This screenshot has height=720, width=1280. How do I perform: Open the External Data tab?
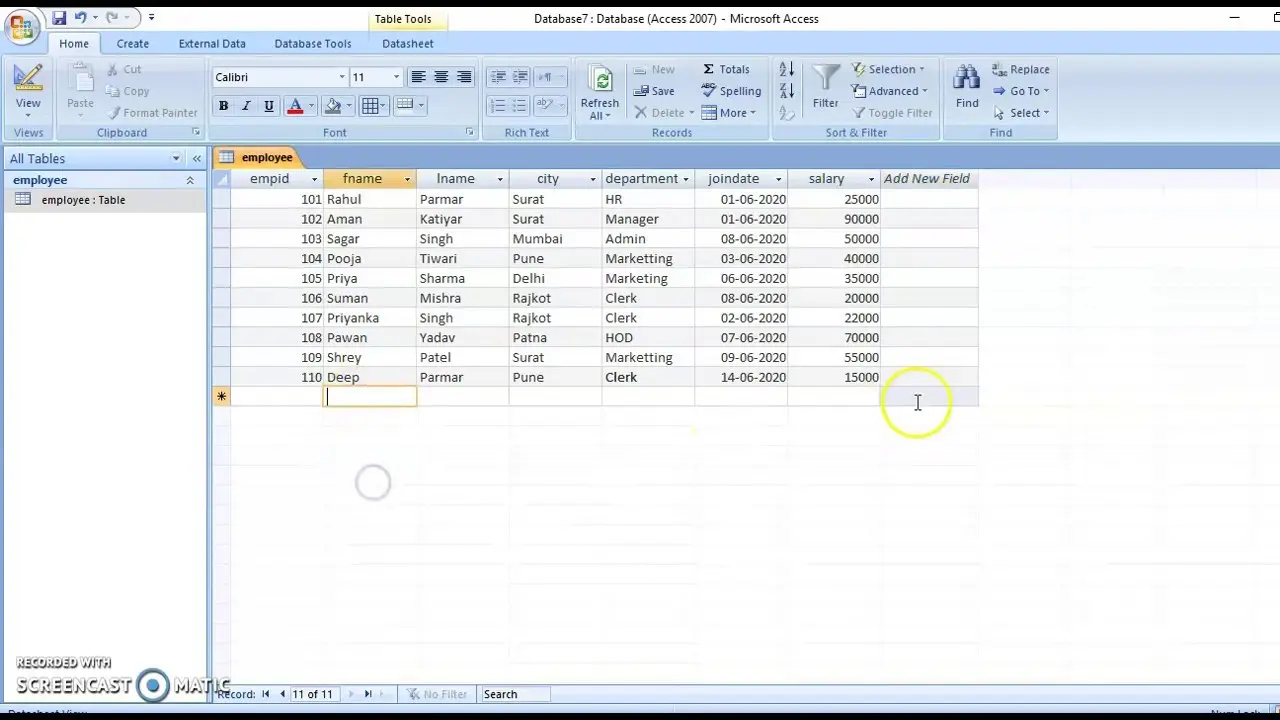coord(212,44)
